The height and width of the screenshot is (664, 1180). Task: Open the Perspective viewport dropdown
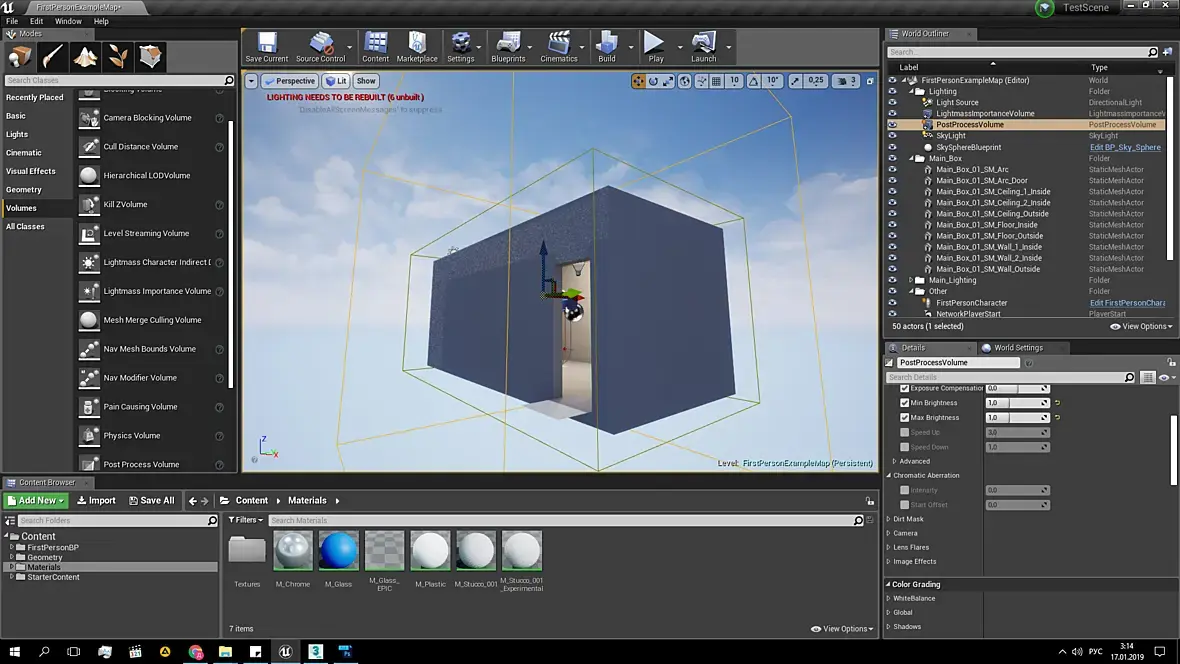coord(289,81)
